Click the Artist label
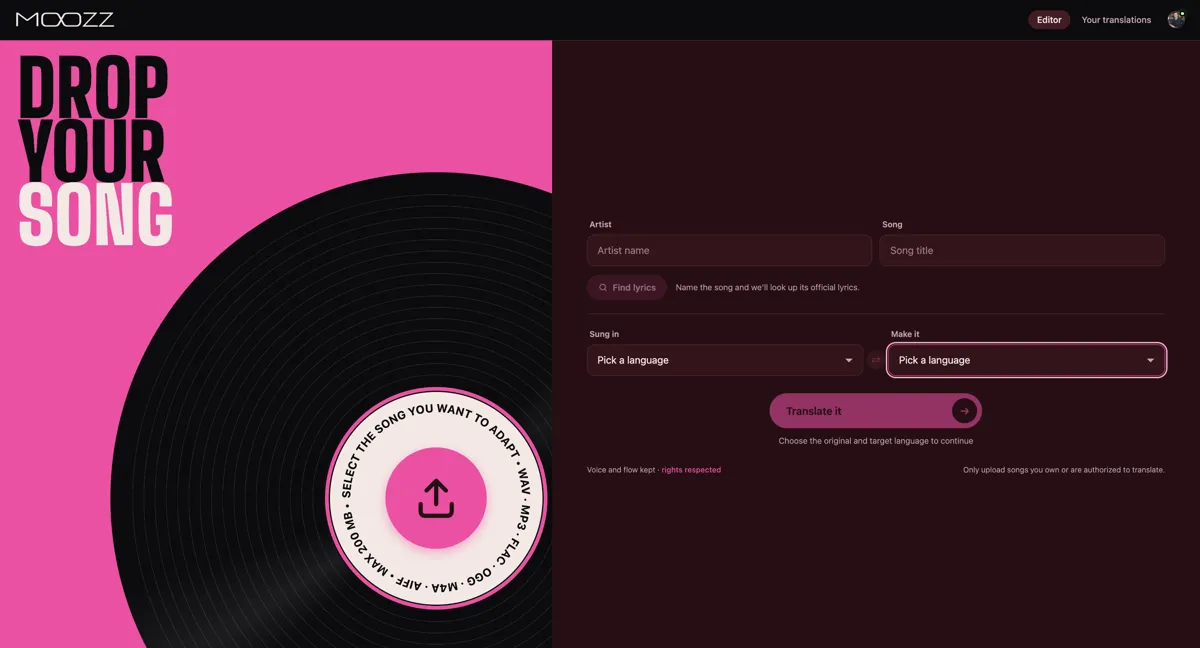This screenshot has width=1200, height=648. (600, 225)
